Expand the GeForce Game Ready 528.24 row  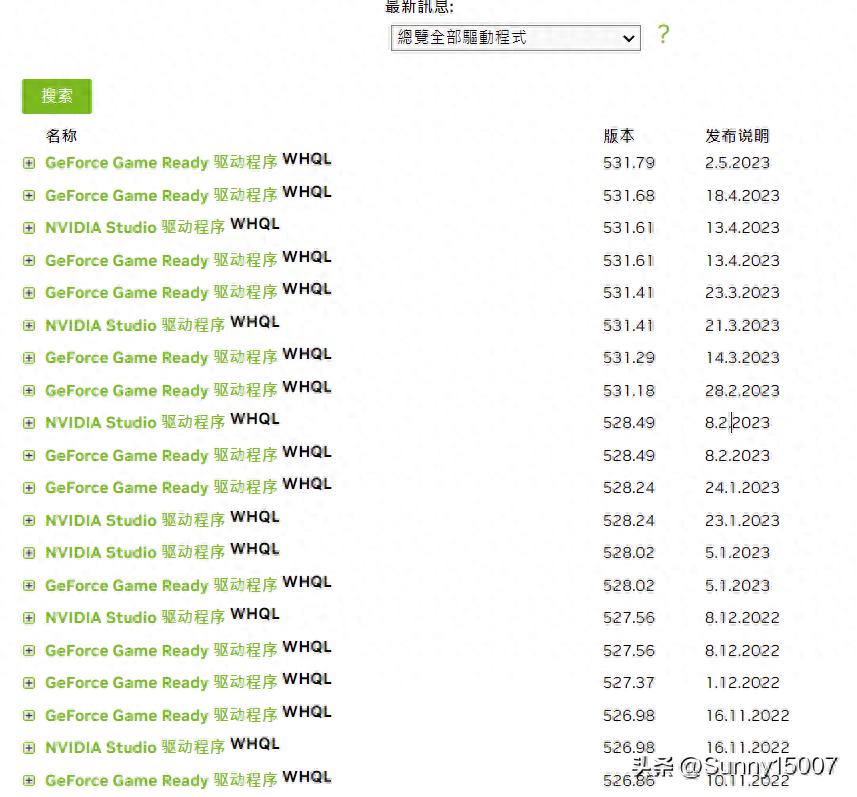tap(29, 488)
